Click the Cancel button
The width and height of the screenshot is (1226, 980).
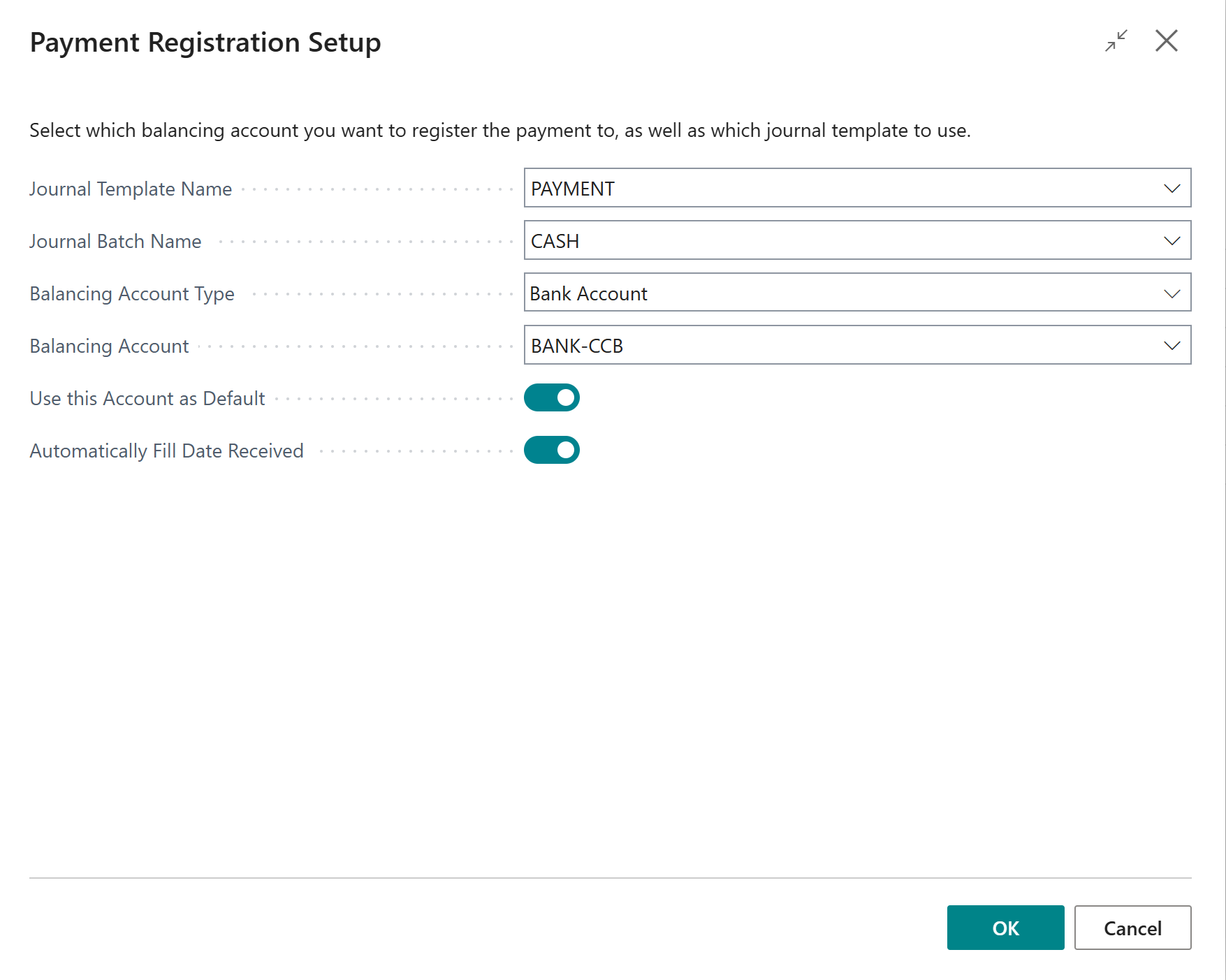point(1132,928)
